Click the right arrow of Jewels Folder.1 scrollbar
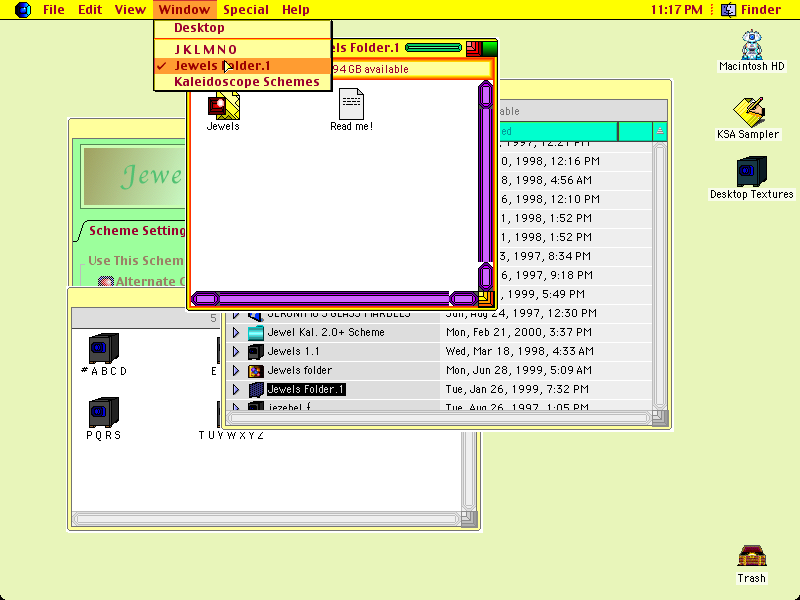 [x=464, y=299]
